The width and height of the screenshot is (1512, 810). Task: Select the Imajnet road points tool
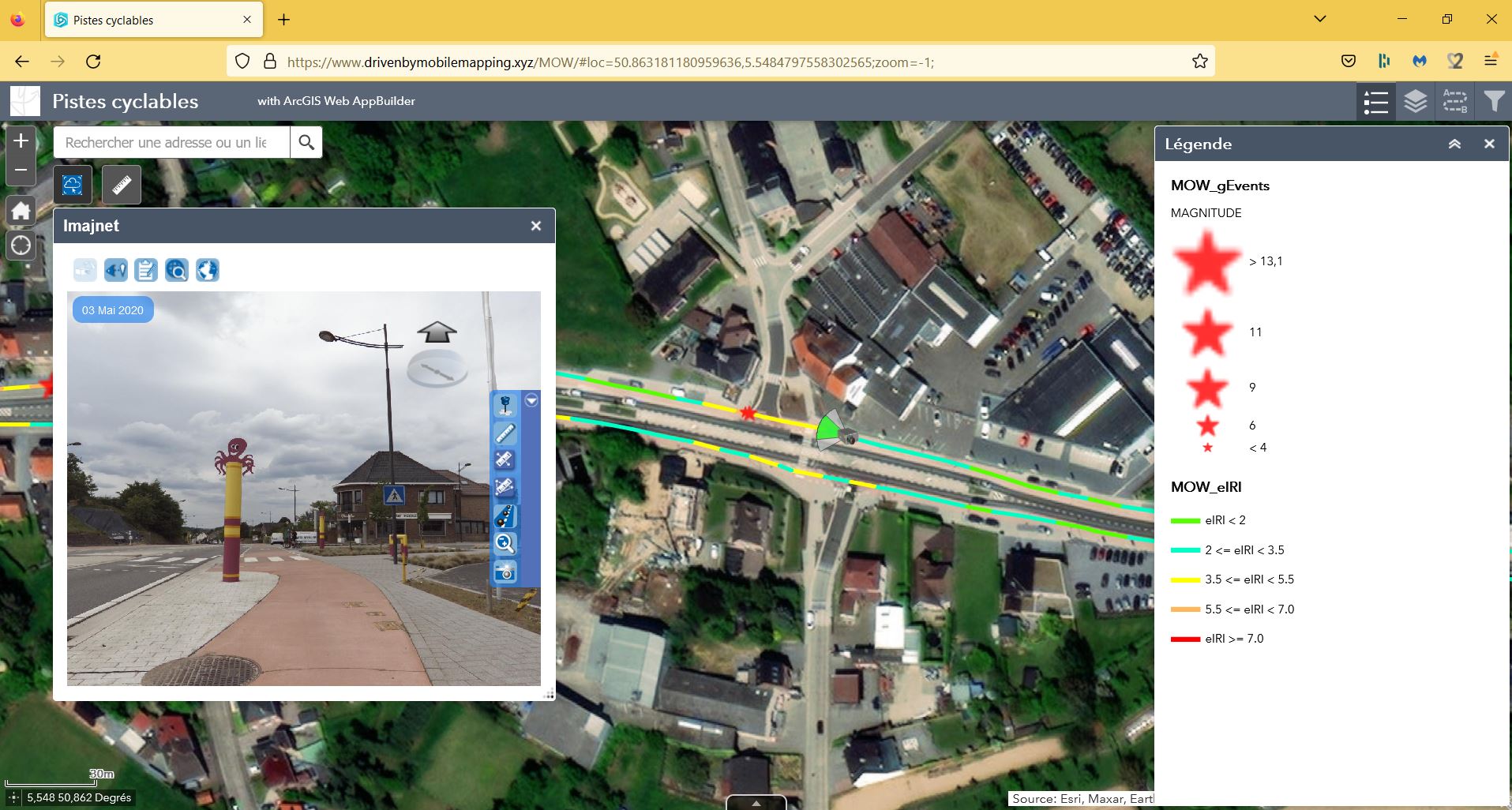point(505,516)
